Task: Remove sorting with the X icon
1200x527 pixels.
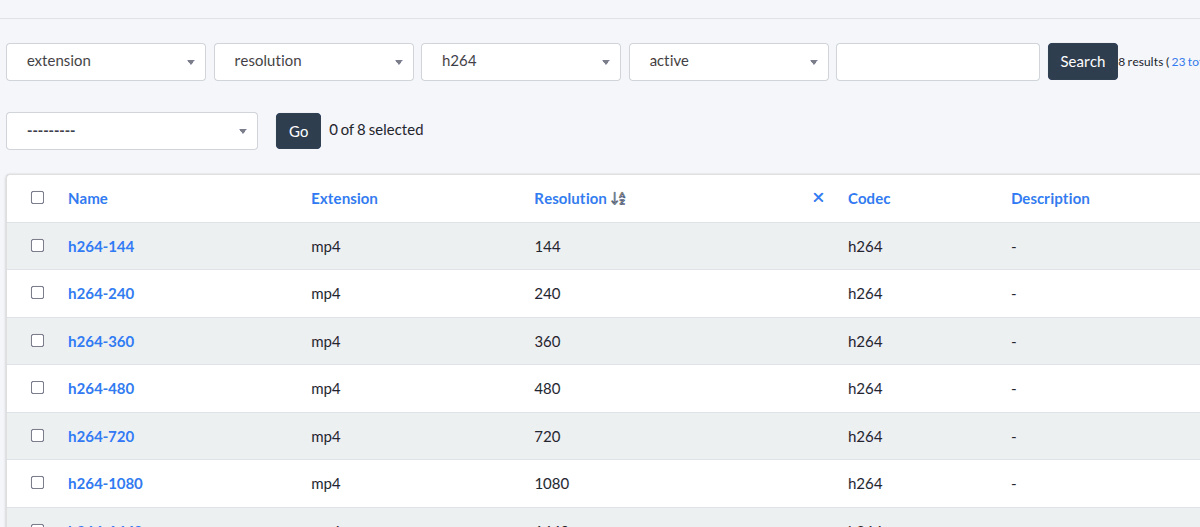Action: pyautogui.click(x=818, y=198)
